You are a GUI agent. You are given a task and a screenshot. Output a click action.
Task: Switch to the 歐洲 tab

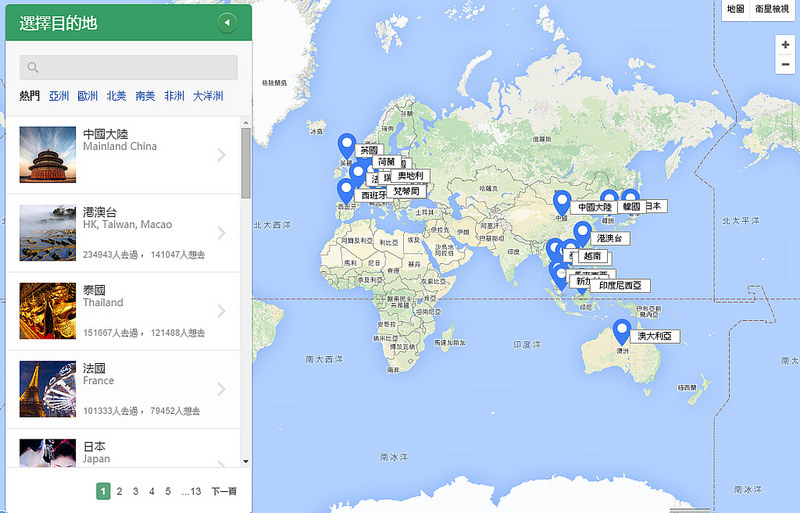click(x=87, y=96)
